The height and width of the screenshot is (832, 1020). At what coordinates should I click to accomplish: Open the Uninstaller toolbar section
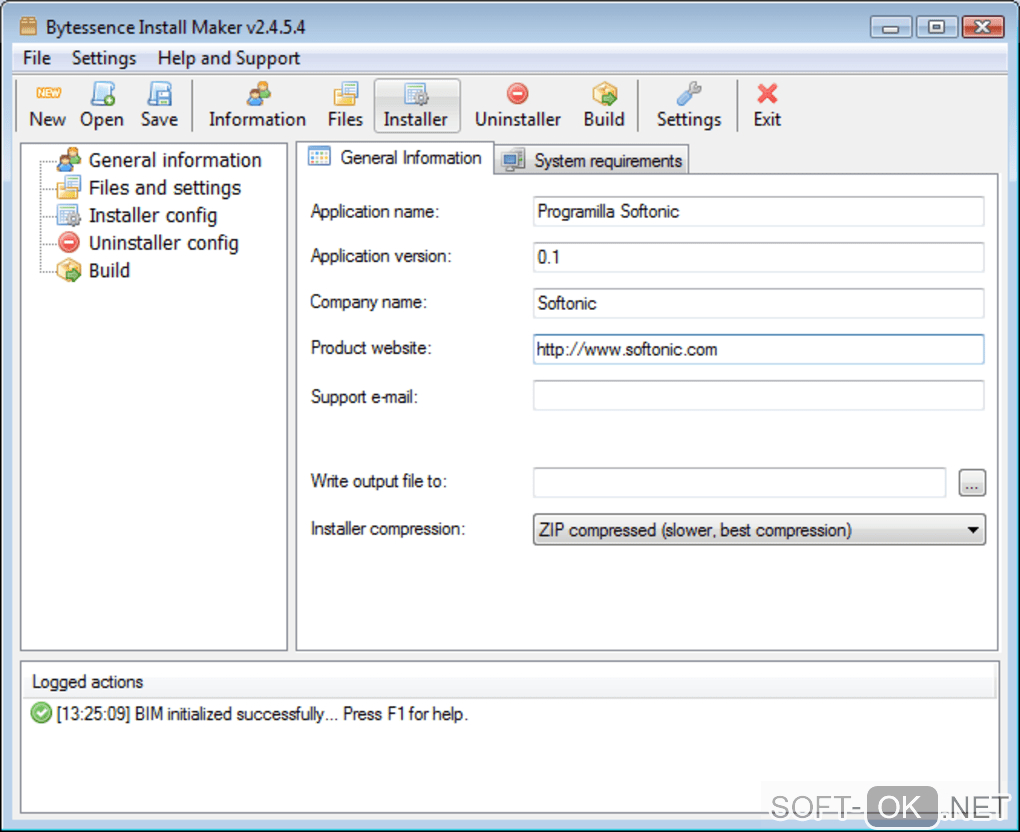[518, 106]
